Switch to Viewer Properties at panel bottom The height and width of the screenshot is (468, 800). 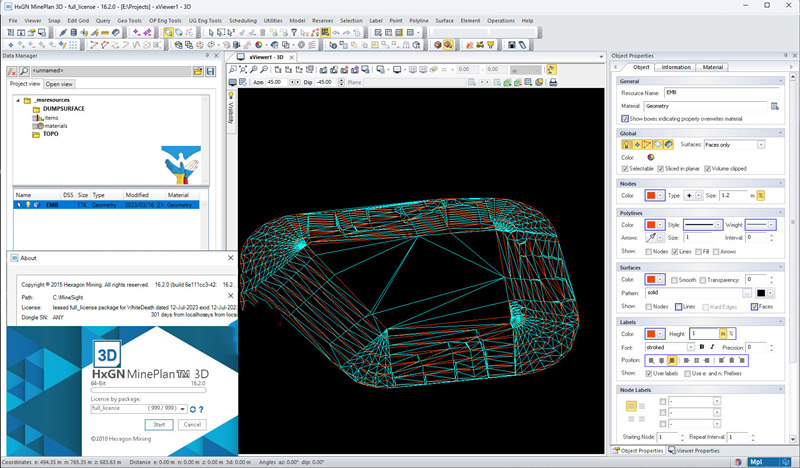coord(694,451)
